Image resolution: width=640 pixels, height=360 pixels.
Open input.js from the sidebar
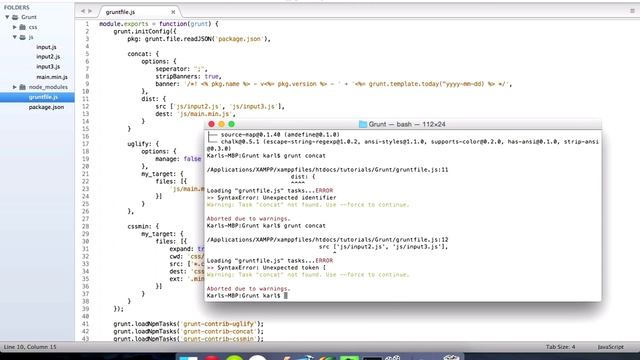tap(46, 47)
